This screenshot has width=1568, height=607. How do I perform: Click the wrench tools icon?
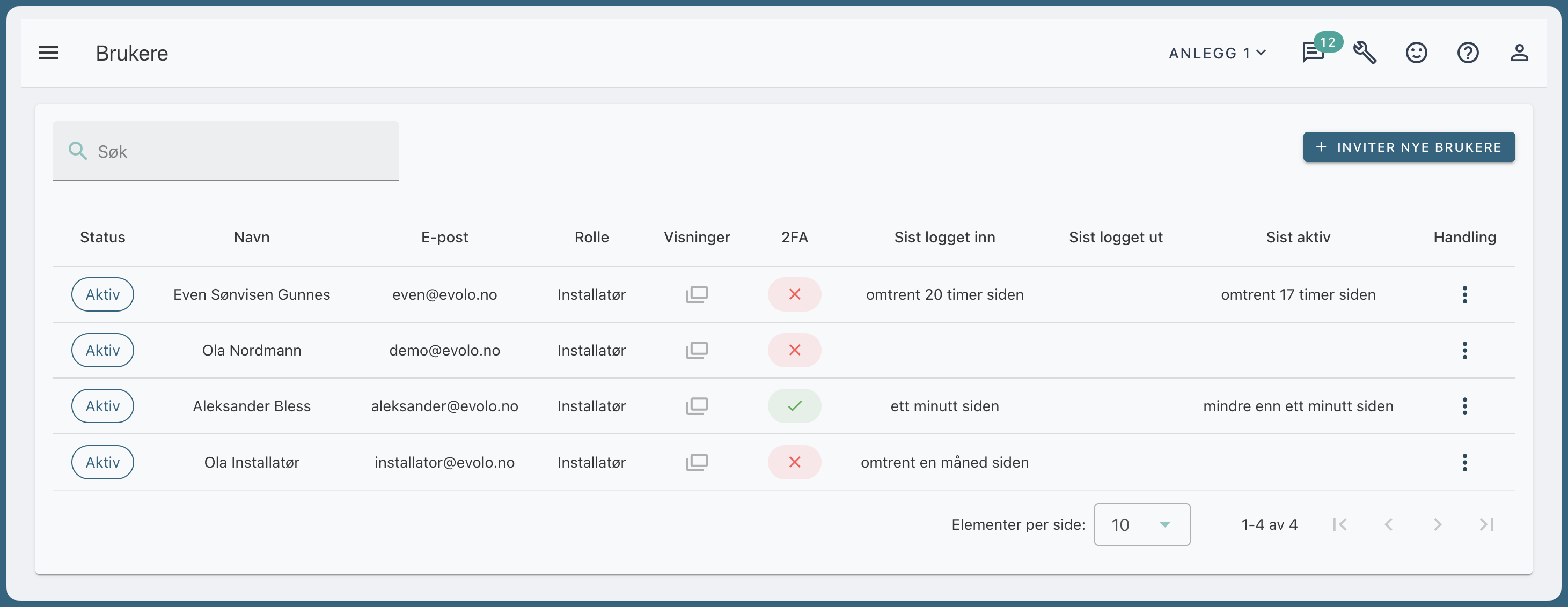point(1365,53)
